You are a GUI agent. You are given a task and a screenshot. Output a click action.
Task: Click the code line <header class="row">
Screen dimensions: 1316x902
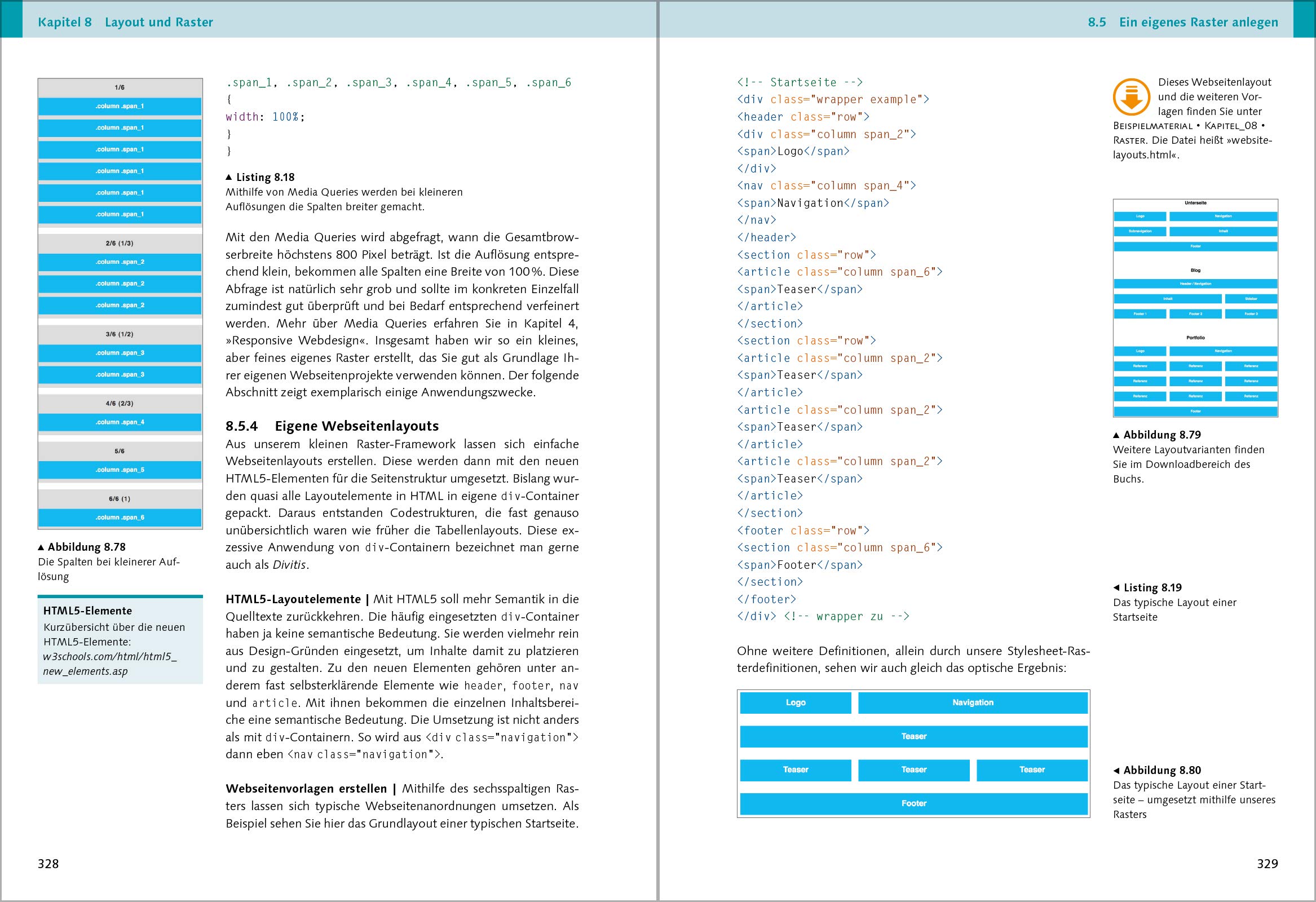pos(803,117)
